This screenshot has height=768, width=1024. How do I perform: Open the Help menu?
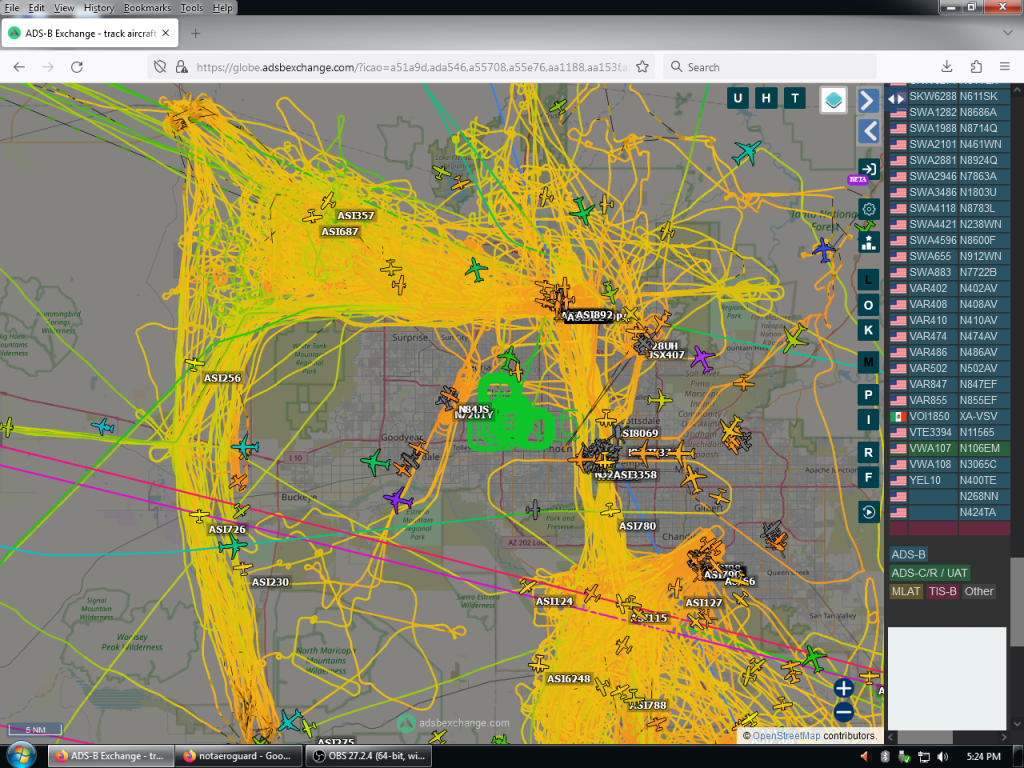[222, 8]
